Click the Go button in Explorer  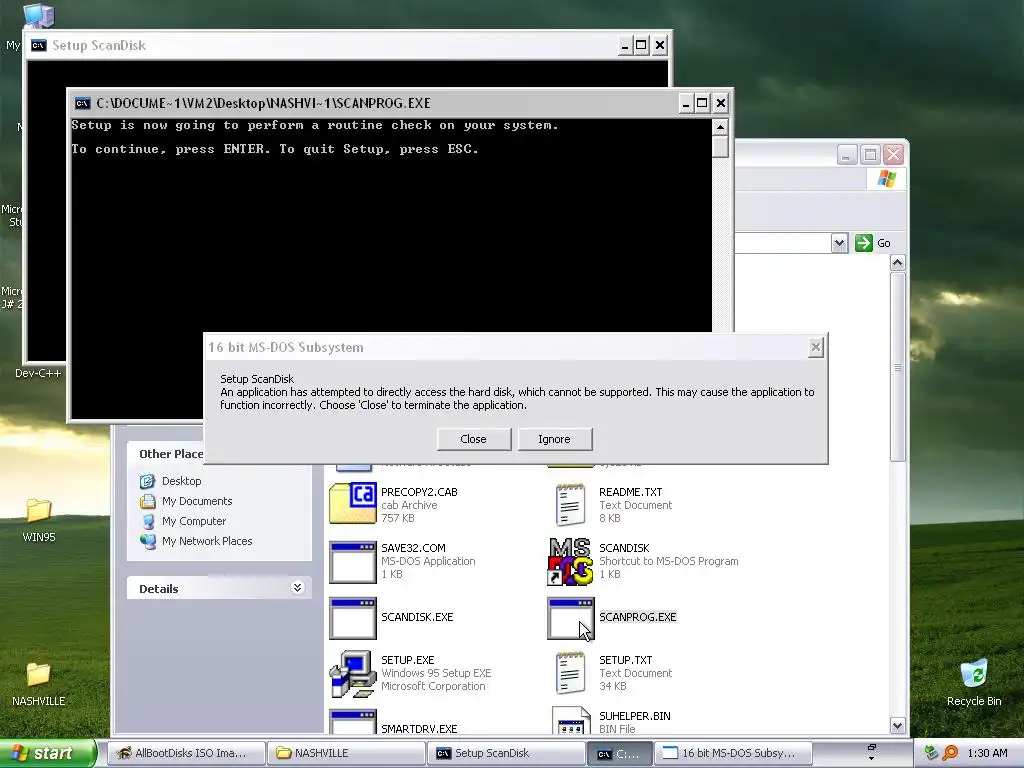pyautogui.click(x=873, y=243)
